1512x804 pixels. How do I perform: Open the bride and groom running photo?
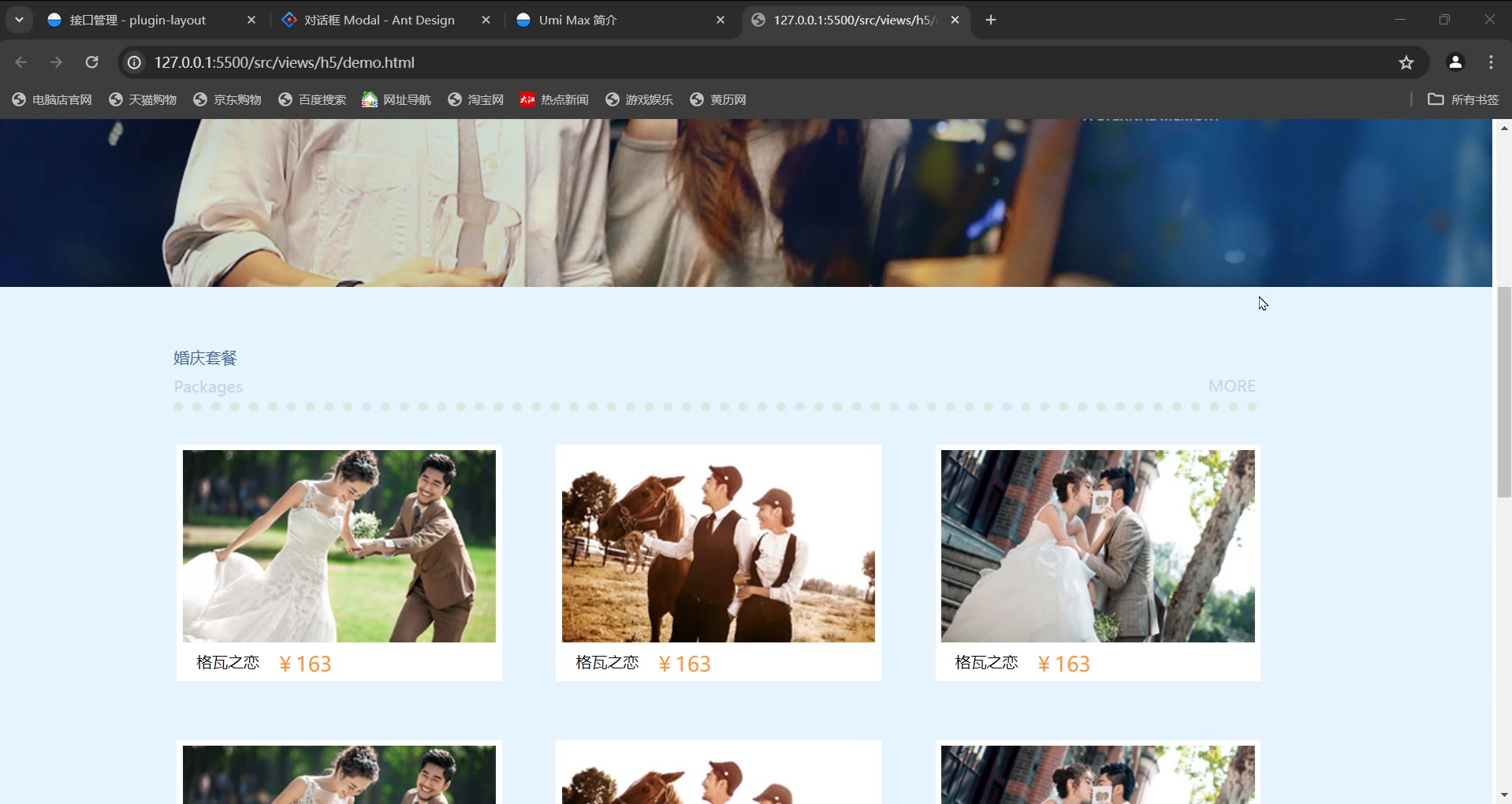coord(339,545)
